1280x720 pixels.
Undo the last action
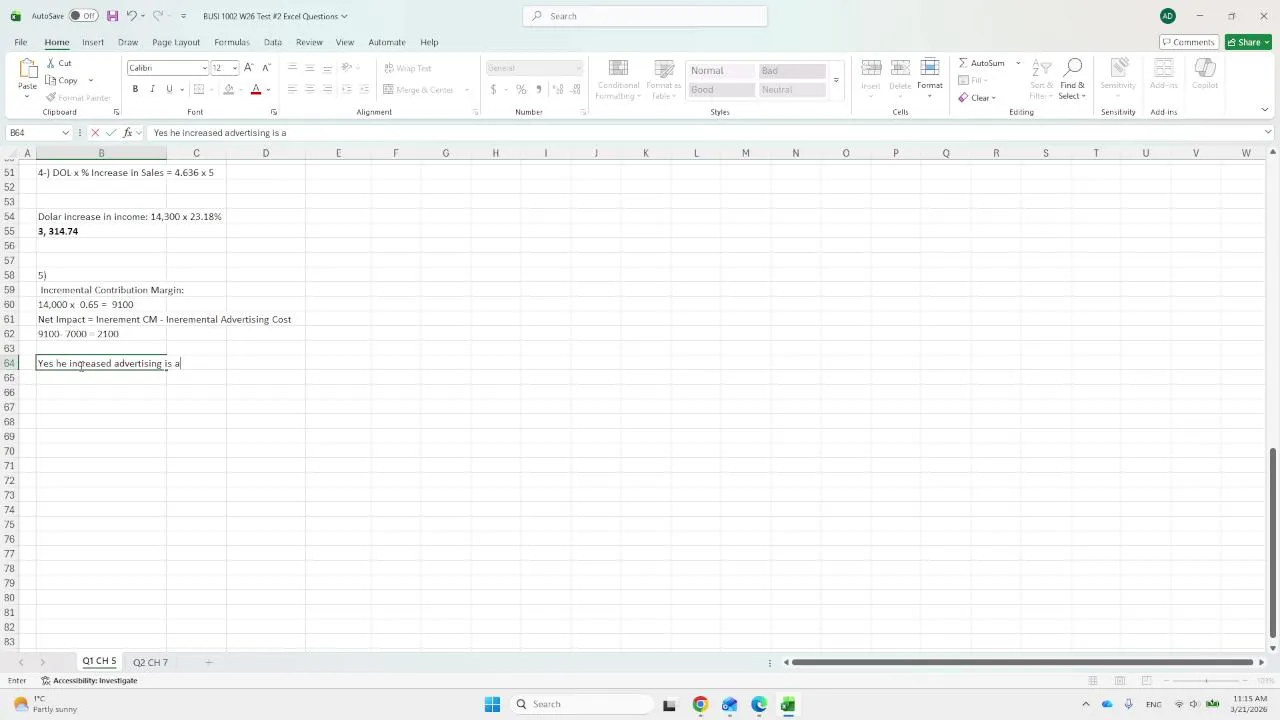tap(131, 16)
